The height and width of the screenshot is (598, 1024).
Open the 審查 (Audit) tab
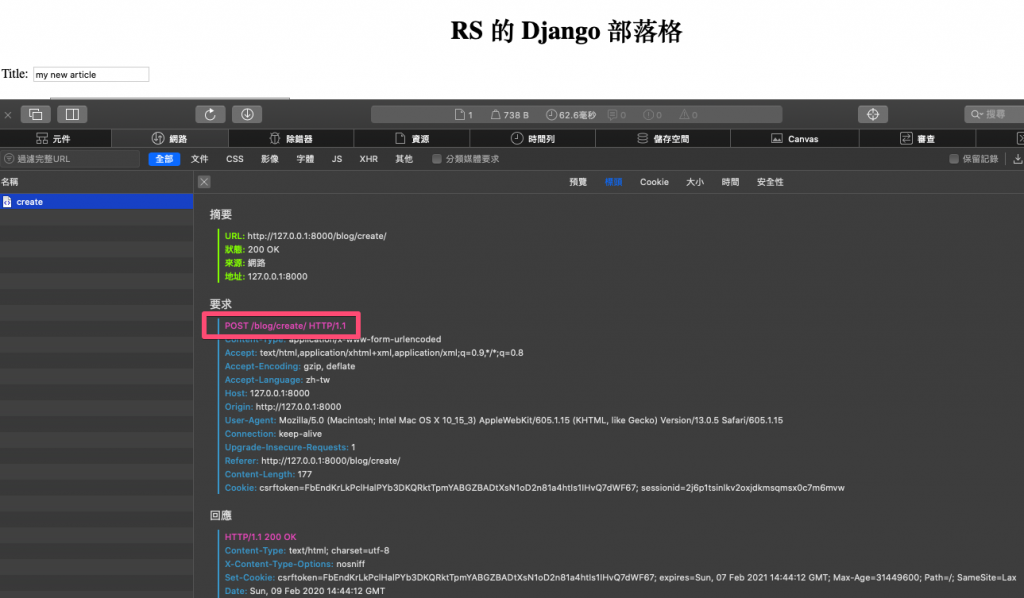coord(918,138)
